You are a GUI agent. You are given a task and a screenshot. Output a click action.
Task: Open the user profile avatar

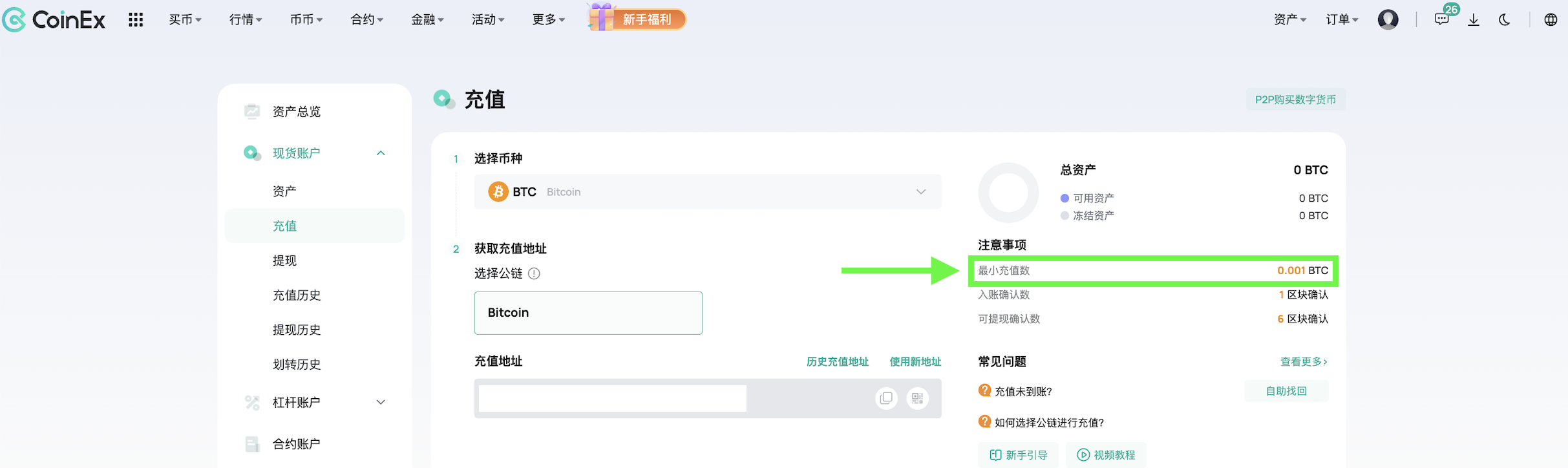(1388, 19)
